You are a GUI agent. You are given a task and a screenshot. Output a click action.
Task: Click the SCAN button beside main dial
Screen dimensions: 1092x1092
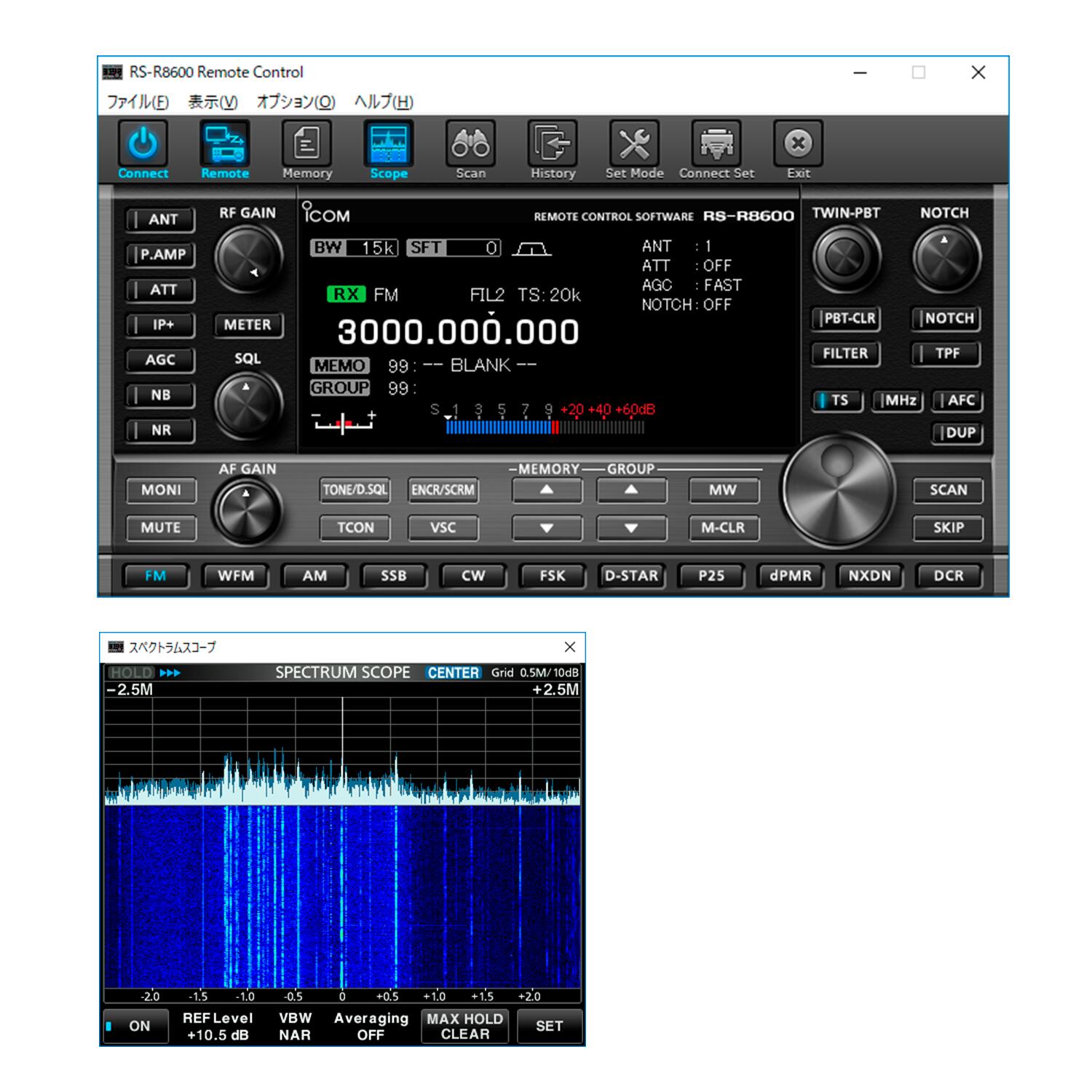click(x=948, y=491)
